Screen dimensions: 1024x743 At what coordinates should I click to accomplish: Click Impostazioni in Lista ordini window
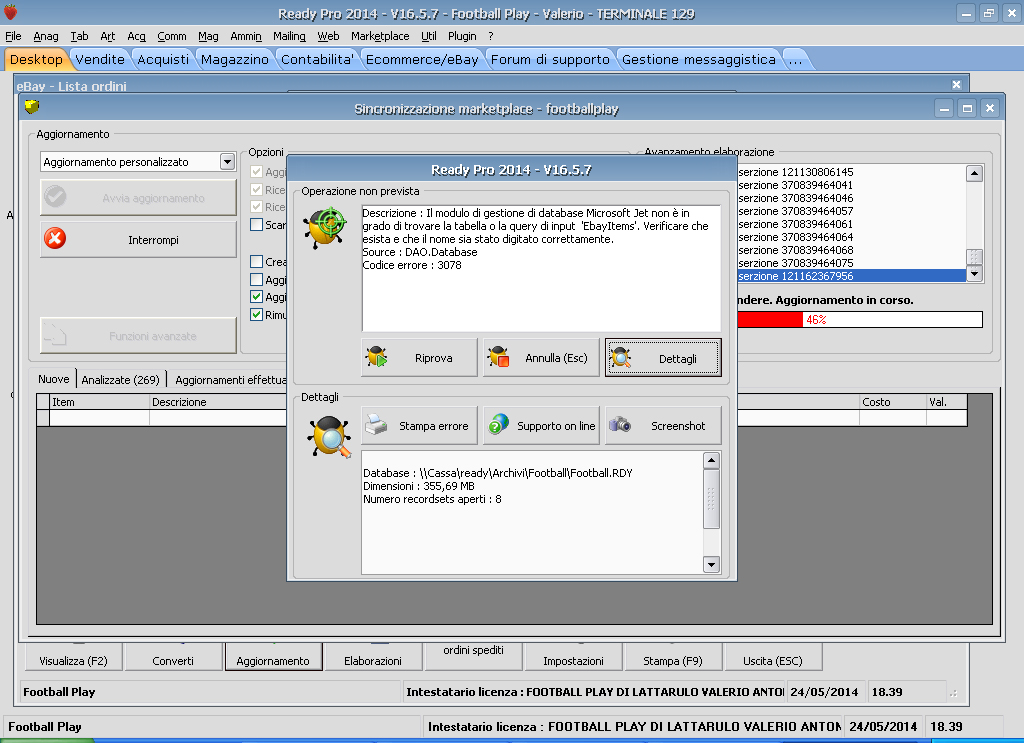click(x=573, y=657)
